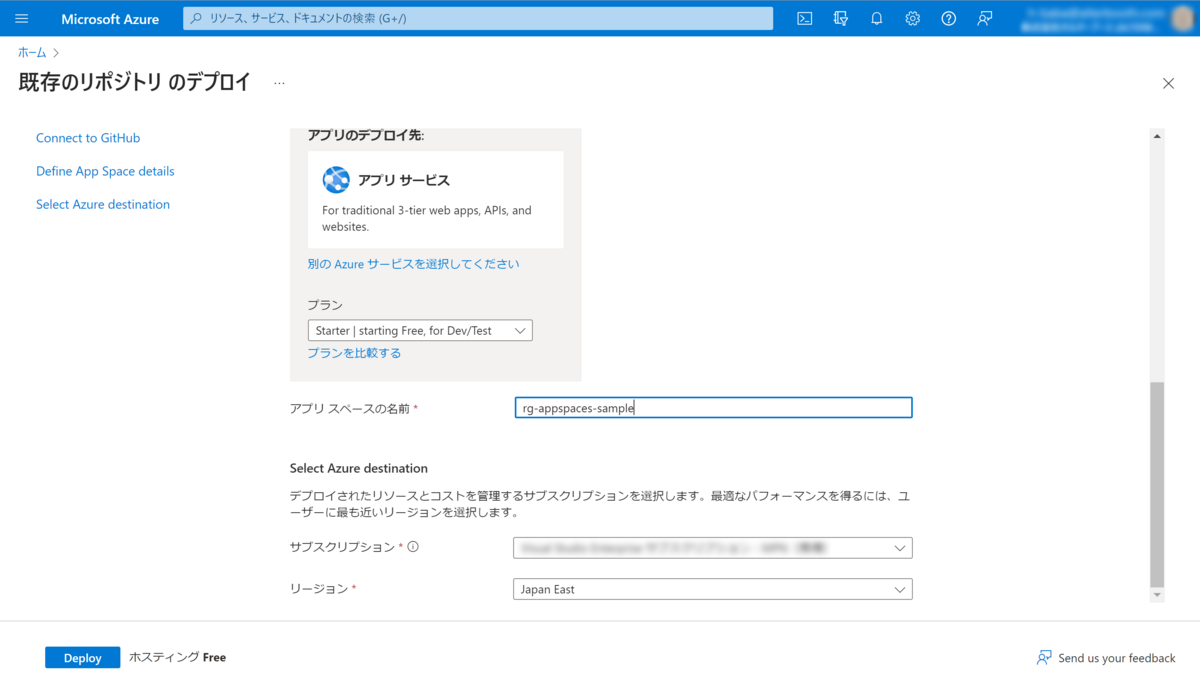Go to the Connect to GitHub step
The image size is (1200, 693).
[x=88, y=137]
